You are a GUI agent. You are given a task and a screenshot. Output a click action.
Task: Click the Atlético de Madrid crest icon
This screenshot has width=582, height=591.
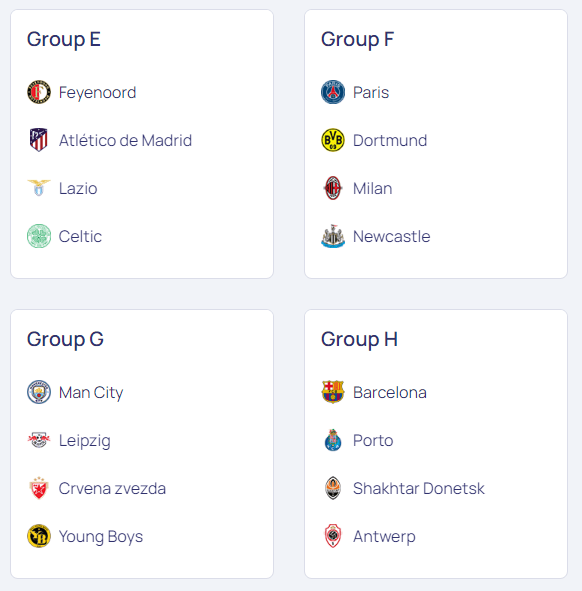(39, 140)
